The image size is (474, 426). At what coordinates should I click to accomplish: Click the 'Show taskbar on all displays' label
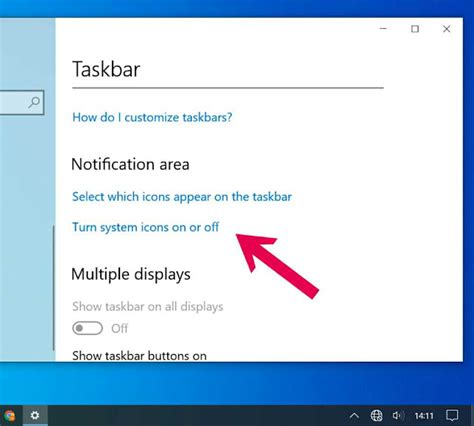(148, 307)
